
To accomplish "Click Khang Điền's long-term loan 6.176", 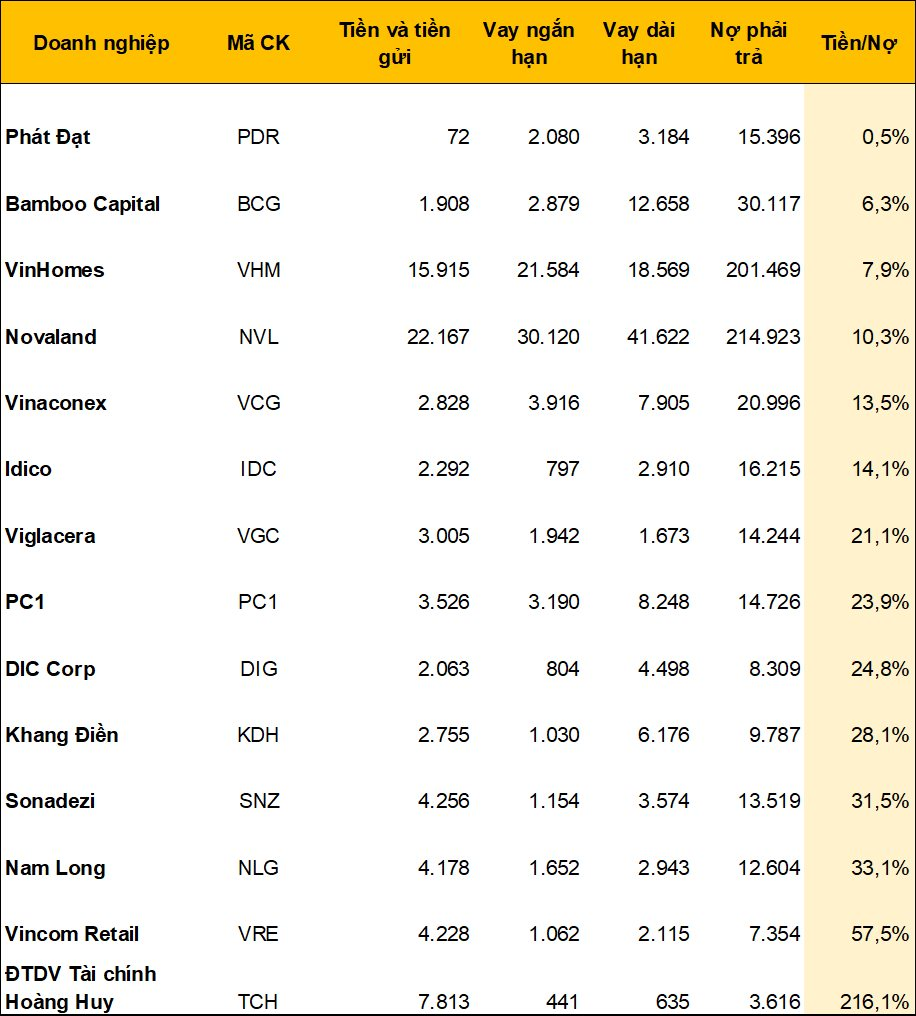I will [x=663, y=735].
